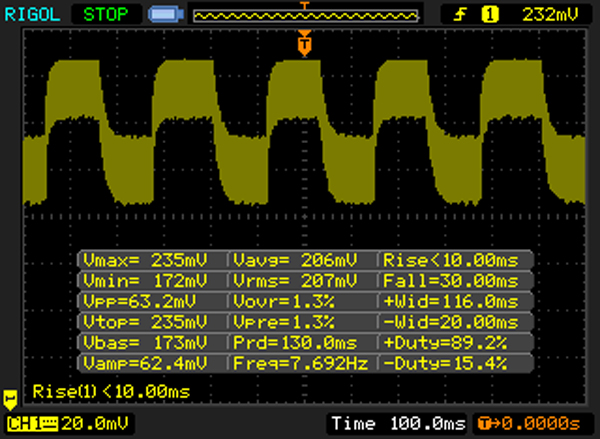Click the Vmin= 172mV measurement

point(145,281)
